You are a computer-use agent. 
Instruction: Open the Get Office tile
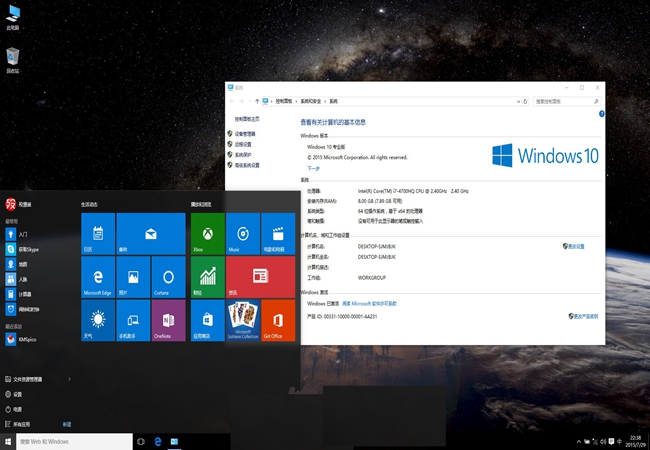click(x=278, y=320)
